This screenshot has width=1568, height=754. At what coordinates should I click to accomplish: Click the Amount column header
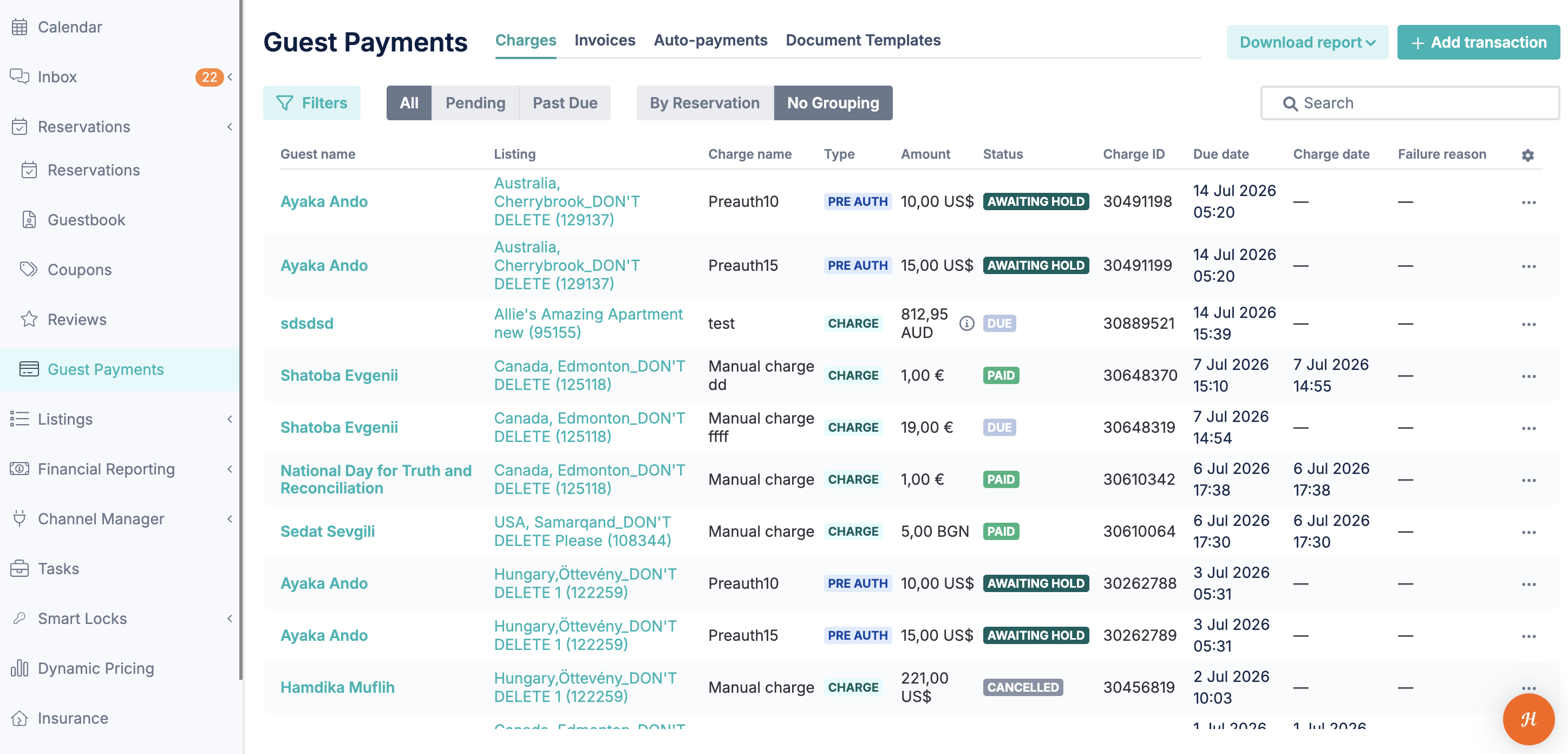point(925,154)
